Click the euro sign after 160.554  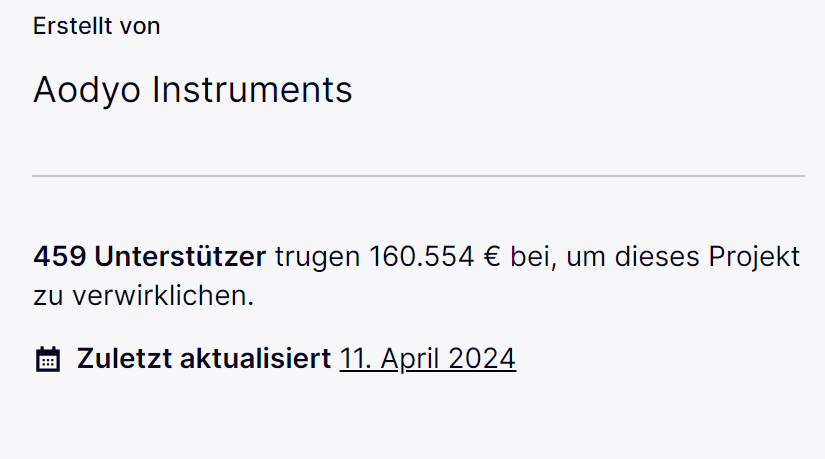pos(492,257)
